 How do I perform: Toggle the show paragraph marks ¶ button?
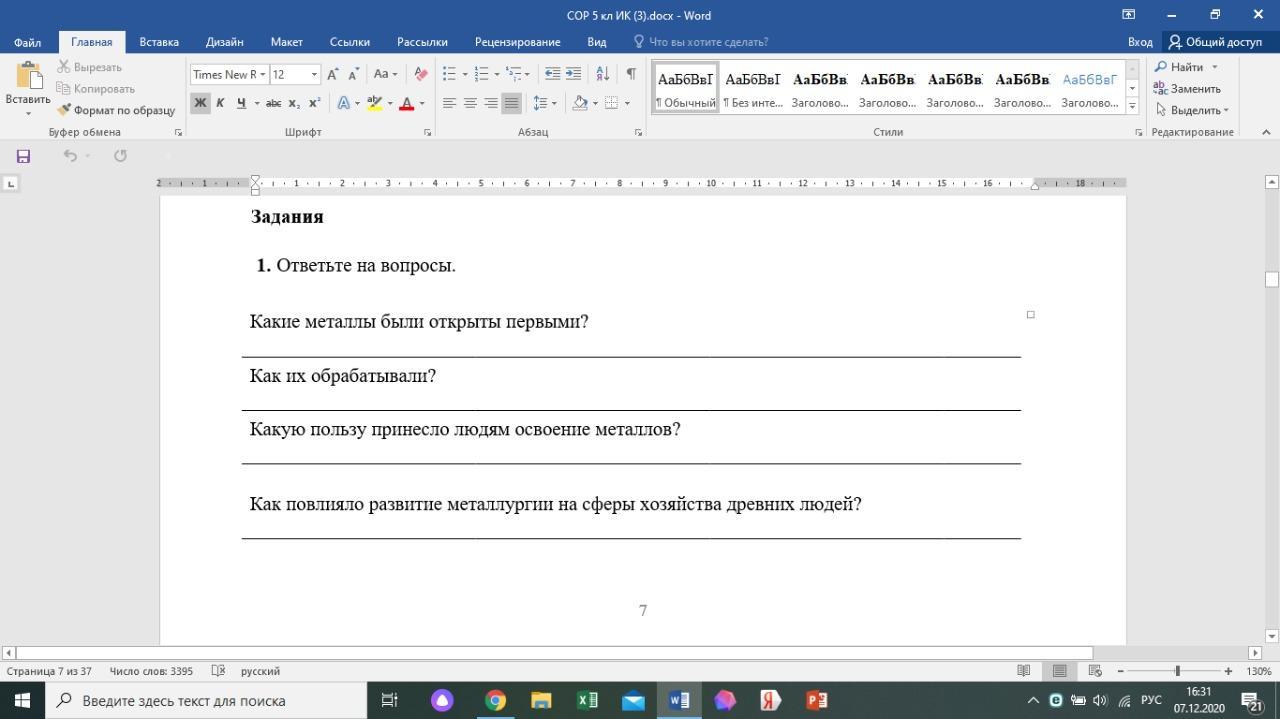[x=631, y=74]
